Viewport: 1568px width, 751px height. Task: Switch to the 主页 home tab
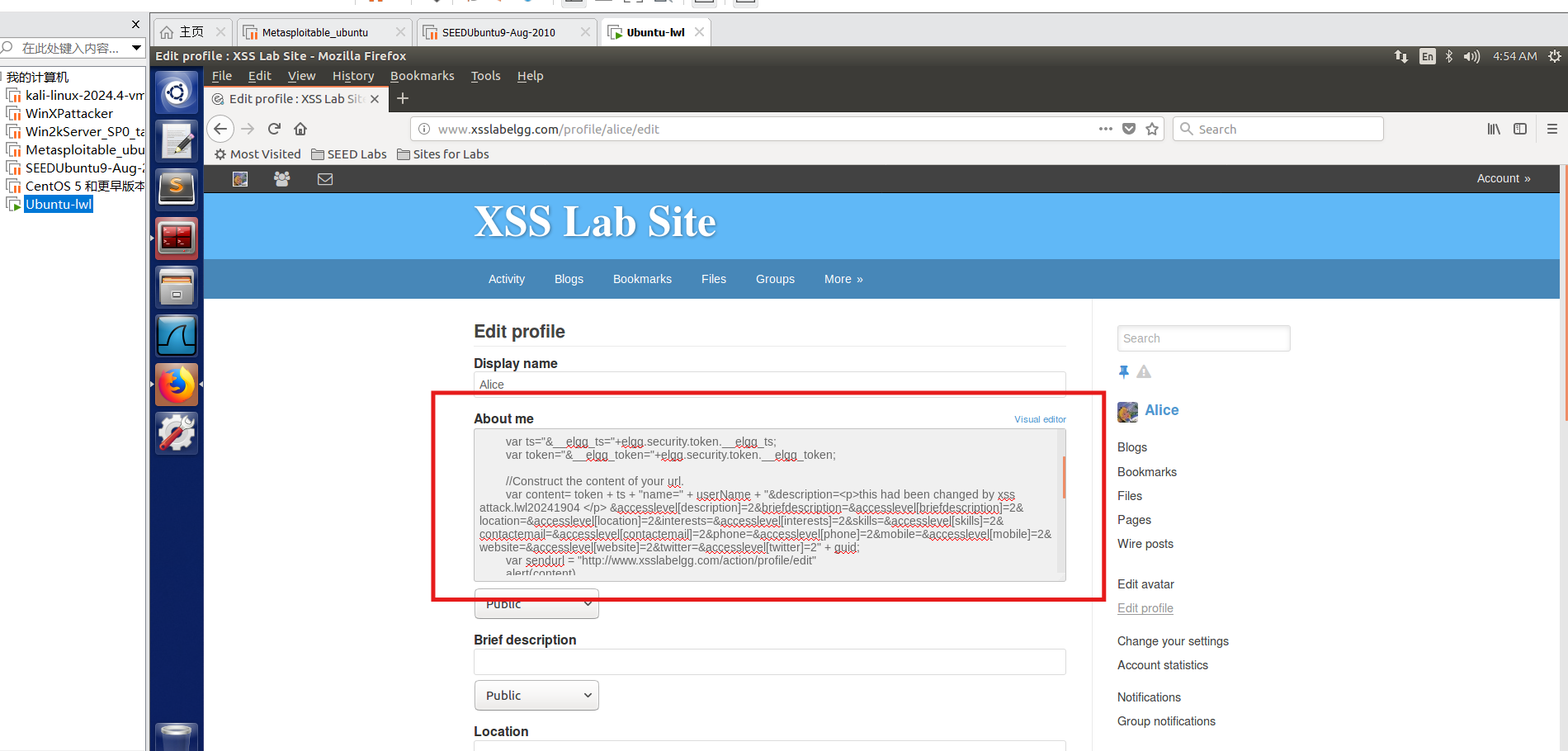point(191,32)
